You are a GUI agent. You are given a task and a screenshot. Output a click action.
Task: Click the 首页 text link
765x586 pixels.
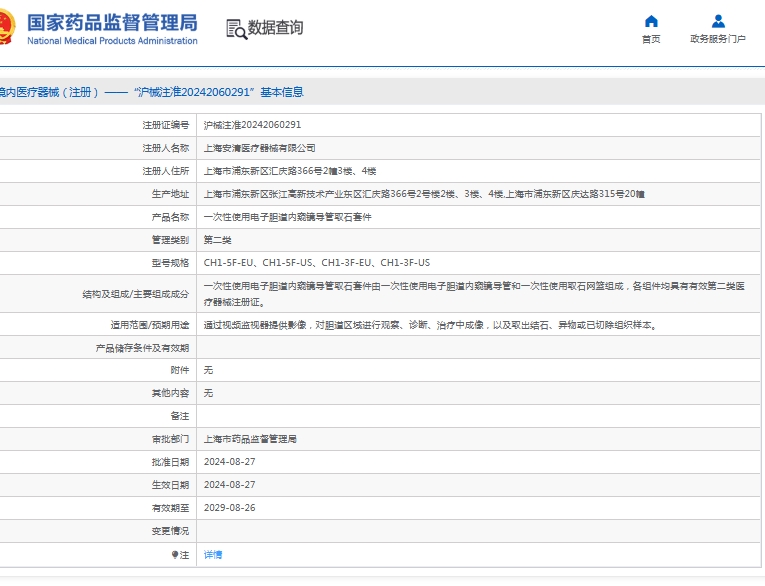(651, 39)
